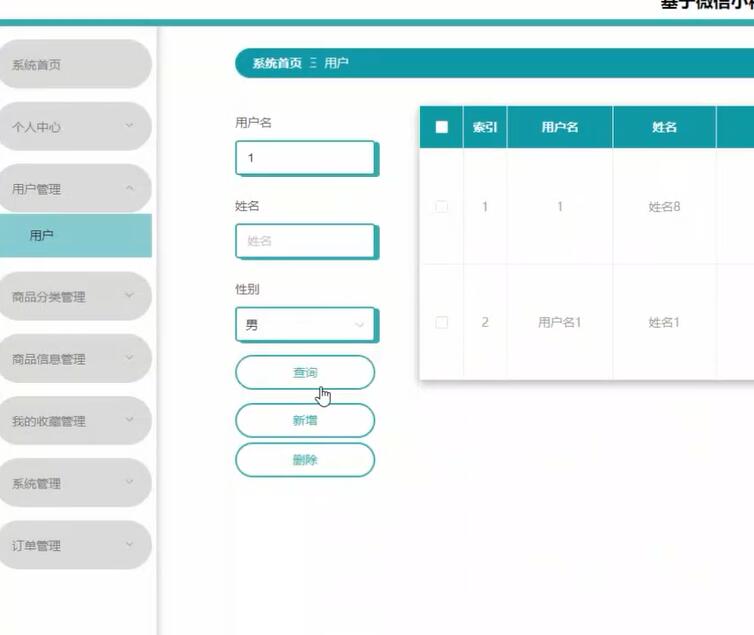The image size is (754, 635).
Task: Check the row checkbox for 姓名8
Action: 442,207
